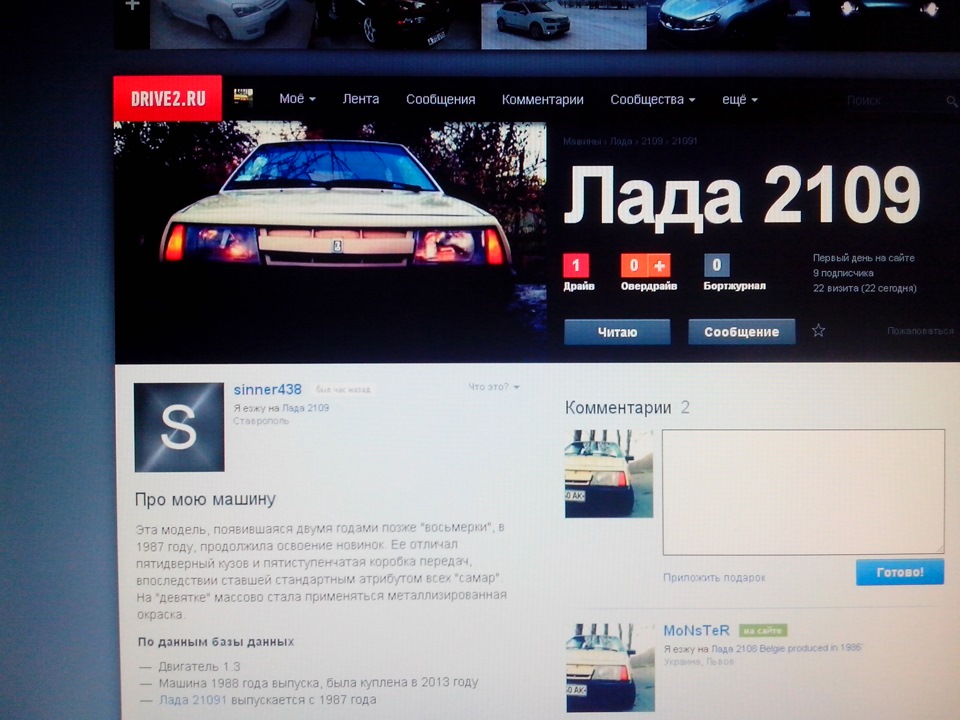Select Двигатель 1.3 line
Image resolution: width=960 pixels, height=720 pixels.
[199, 666]
